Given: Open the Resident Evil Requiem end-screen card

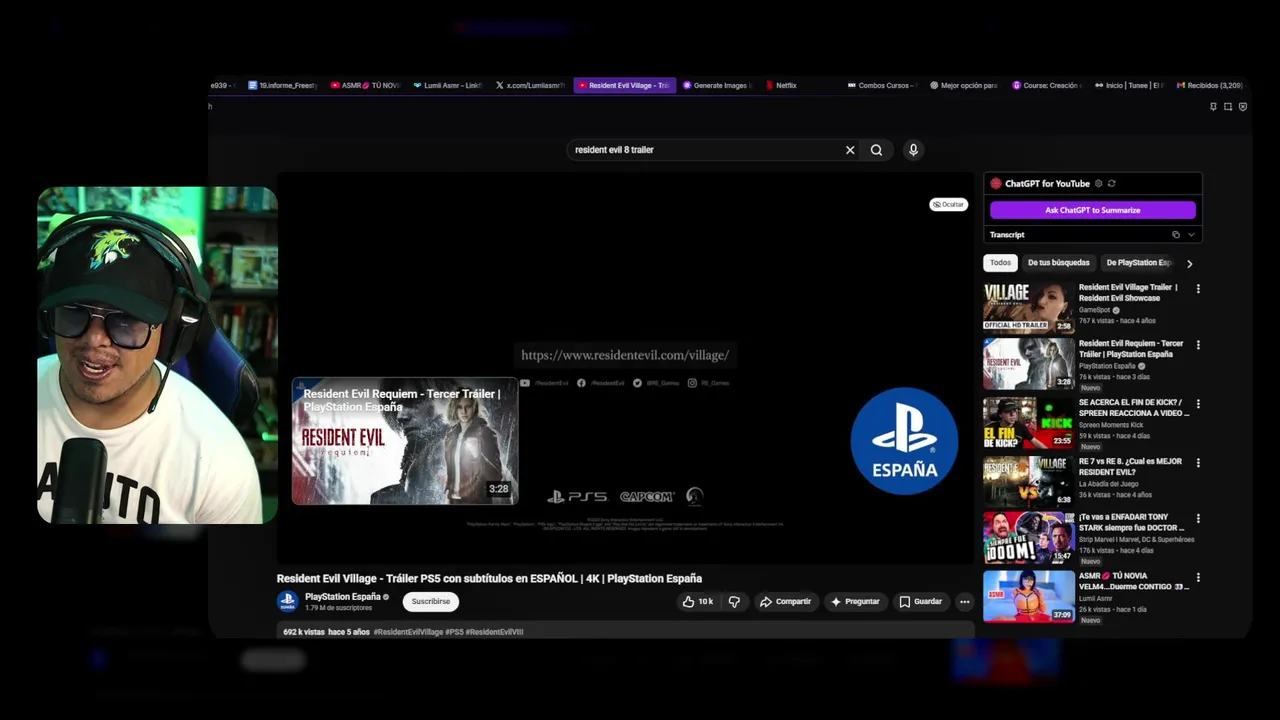Looking at the screenshot, I should [x=405, y=441].
